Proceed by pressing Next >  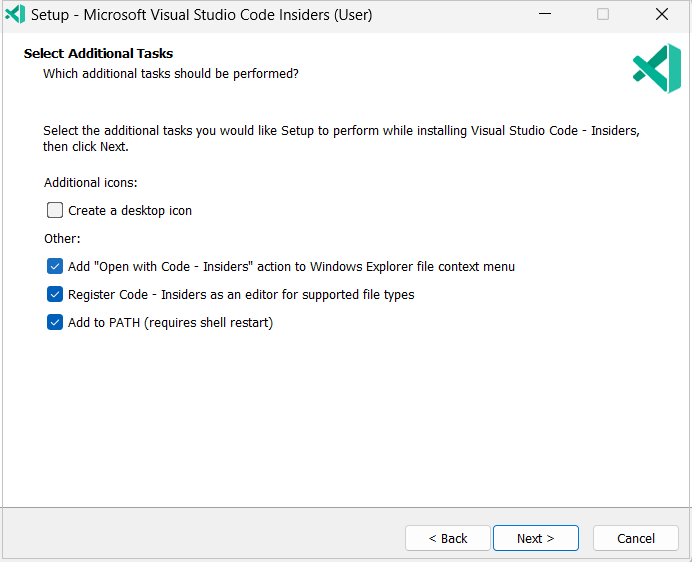[535, 538]
